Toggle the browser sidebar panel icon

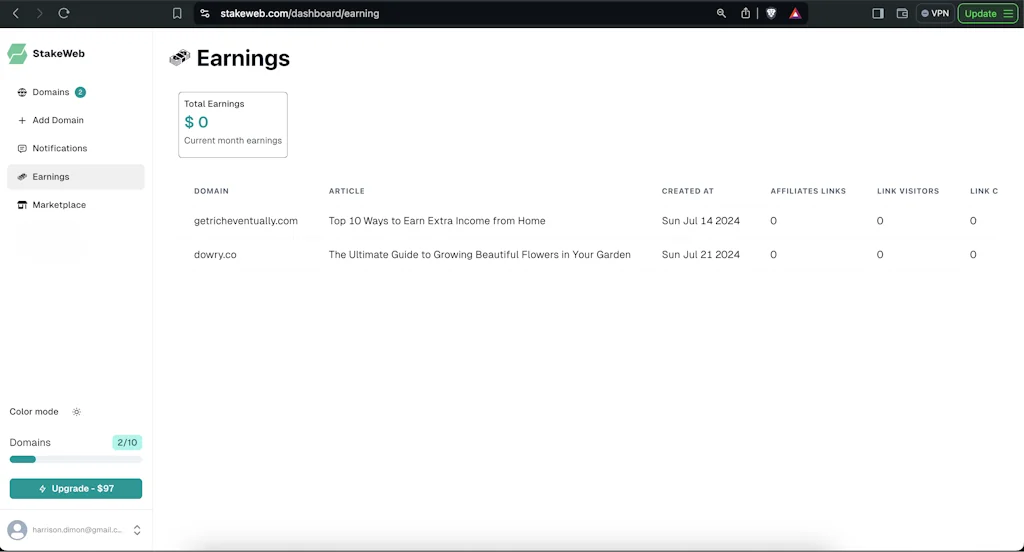click(x=878, y=13)
